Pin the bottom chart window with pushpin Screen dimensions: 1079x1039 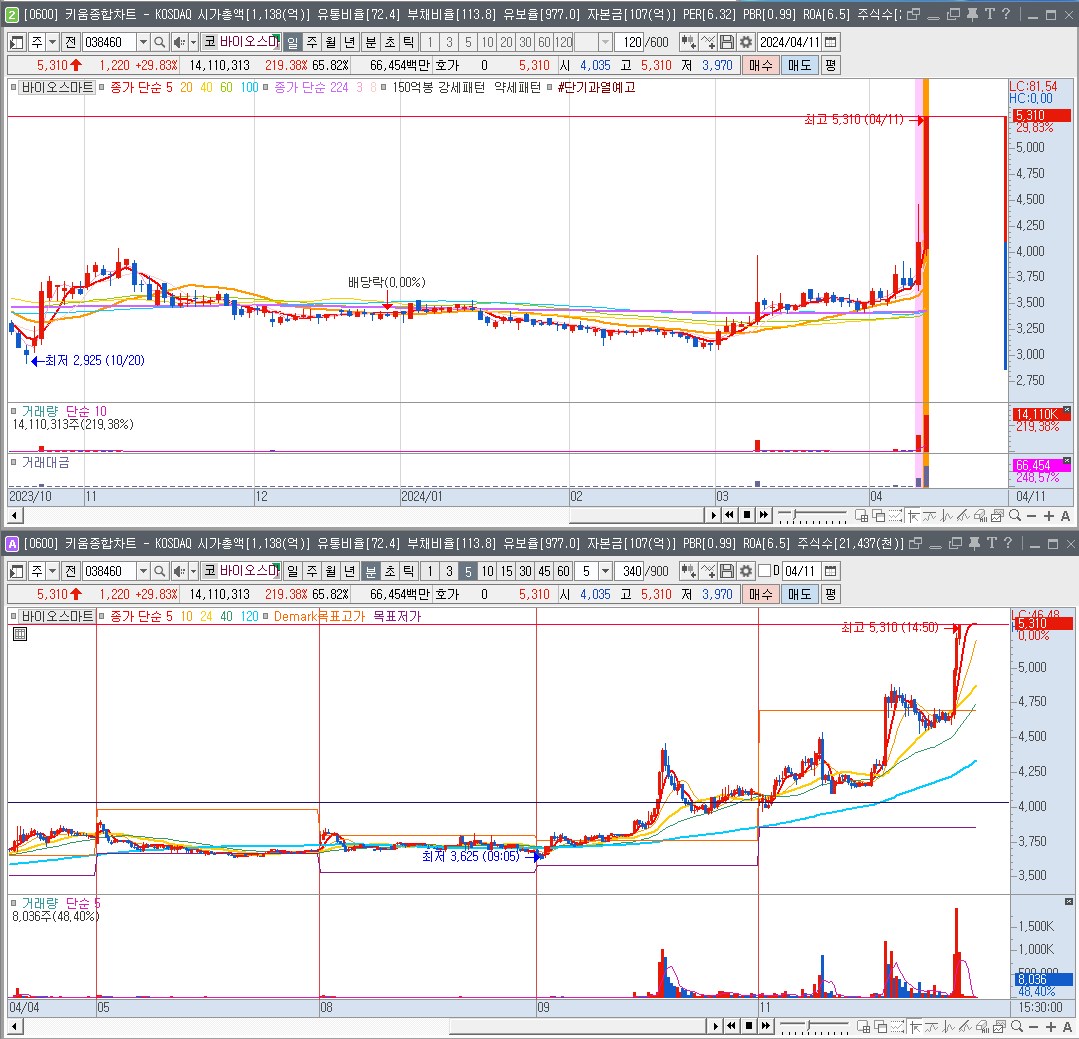[x=974, y=544]
